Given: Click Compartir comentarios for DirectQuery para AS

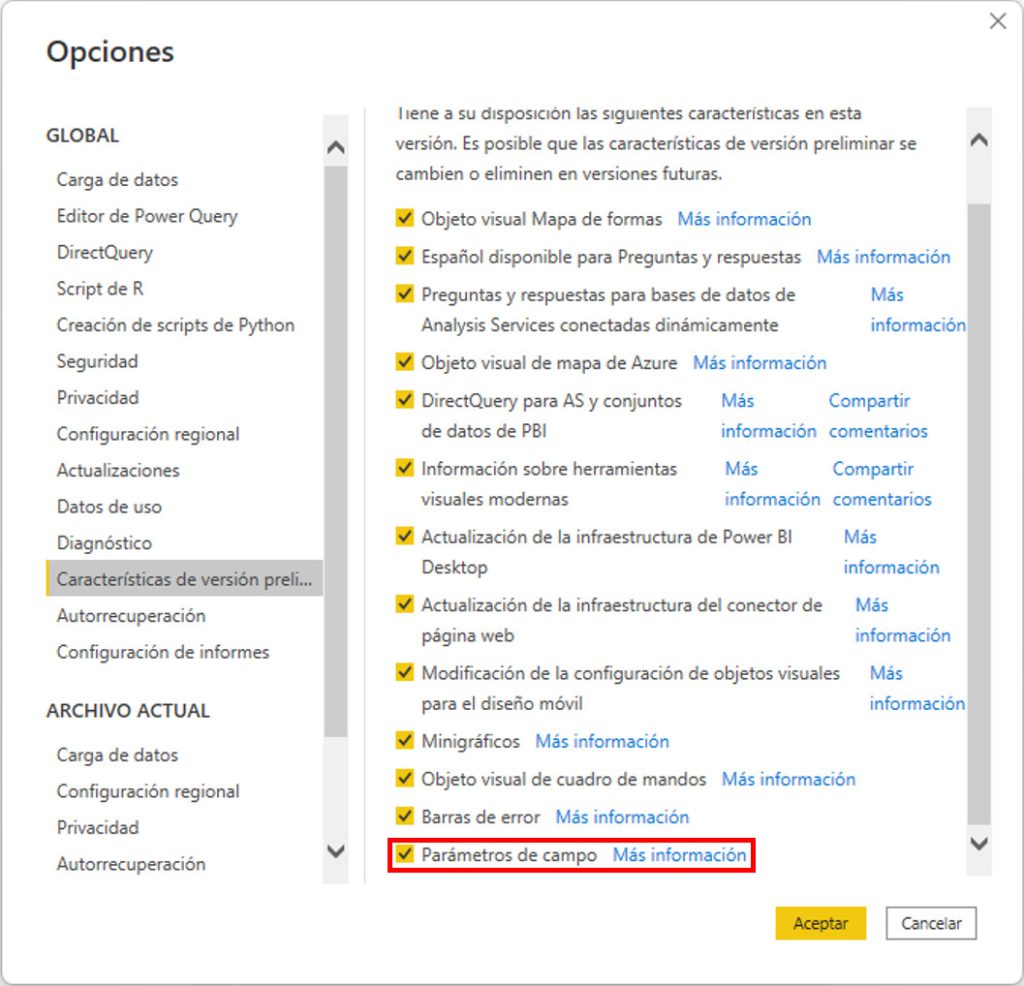Looking at the screenshot, I should (x=878, y=415).
